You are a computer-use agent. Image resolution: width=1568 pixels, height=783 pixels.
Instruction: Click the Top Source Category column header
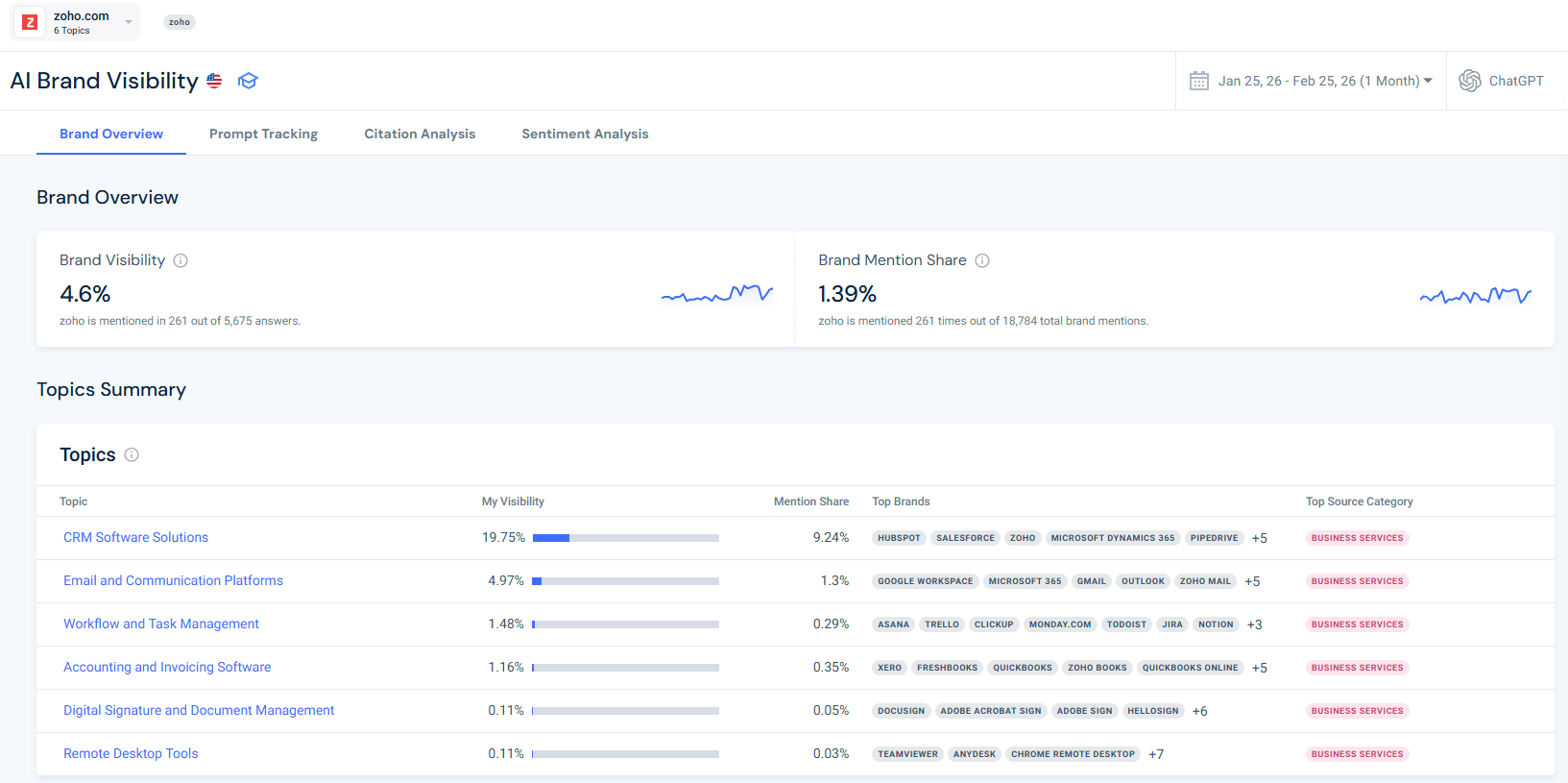[x=1359, y=502]
